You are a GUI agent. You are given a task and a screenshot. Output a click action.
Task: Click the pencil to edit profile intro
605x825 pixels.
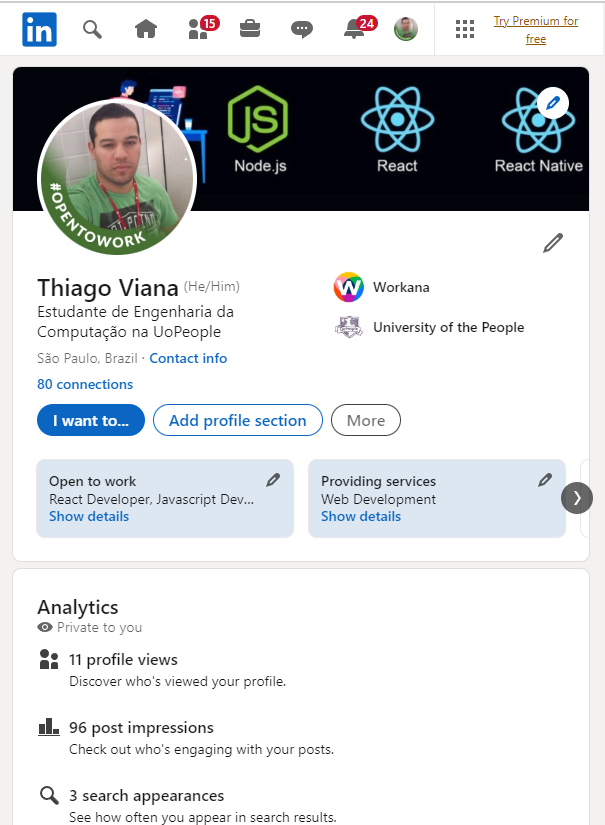[x=553, y=243]
